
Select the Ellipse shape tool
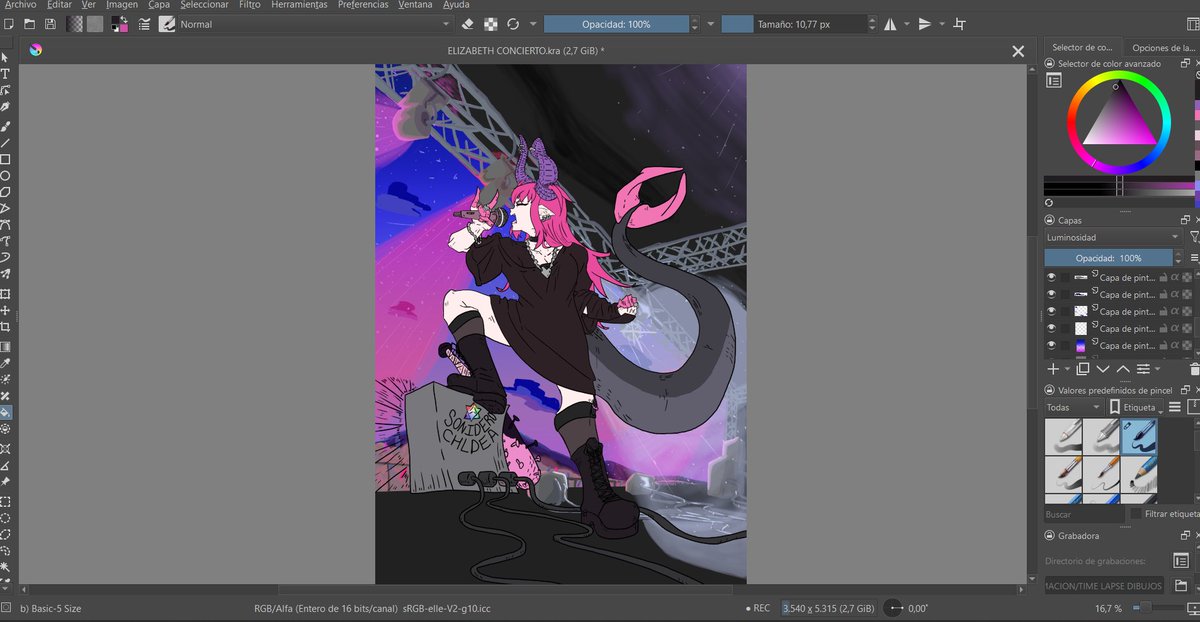[5, 175]
